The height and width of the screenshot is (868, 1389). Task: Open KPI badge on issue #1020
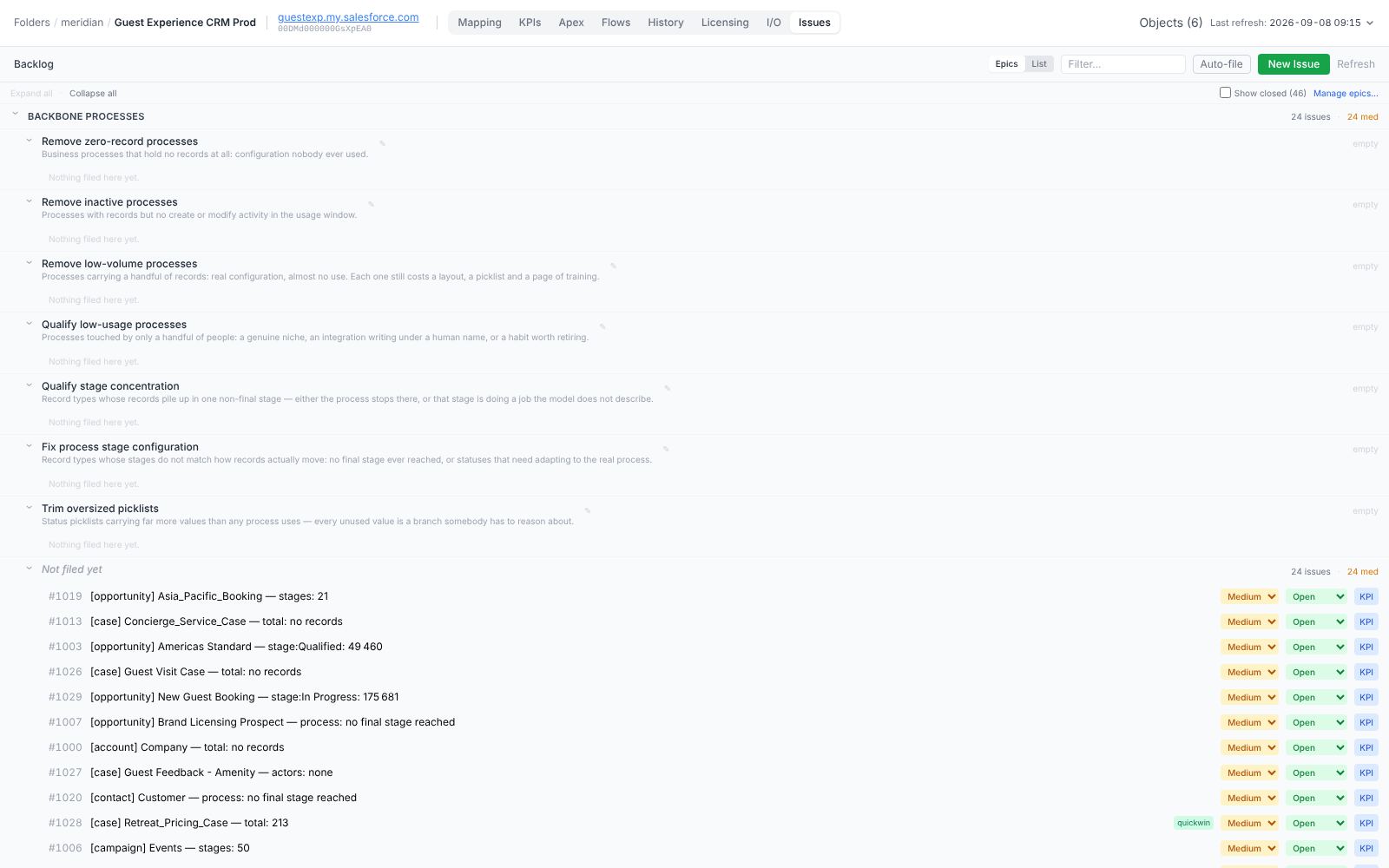click(x=1366, y=798)
